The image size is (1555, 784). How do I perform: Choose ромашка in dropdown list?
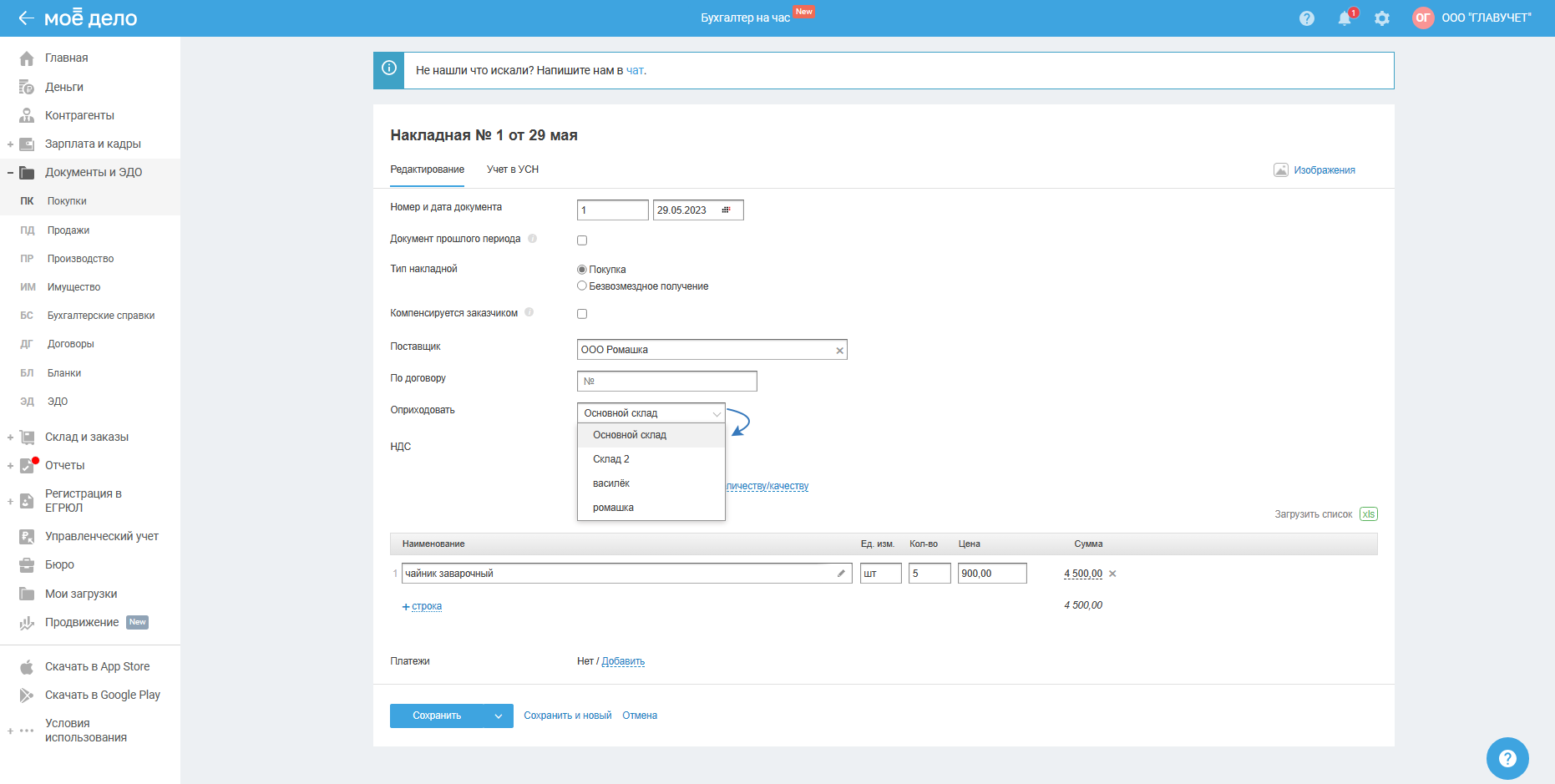(x=651, y=508)
